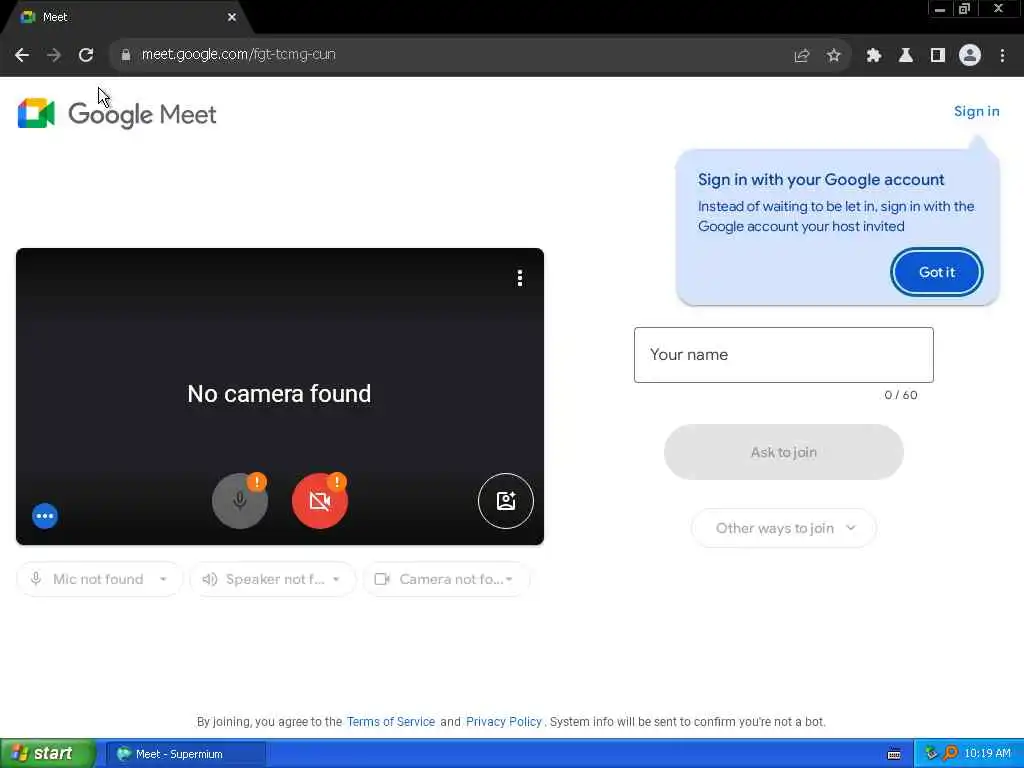Click the magnifier tray icon
Image resolution: width=1024 pixels, height=768 pixels.
coord(950,754)
